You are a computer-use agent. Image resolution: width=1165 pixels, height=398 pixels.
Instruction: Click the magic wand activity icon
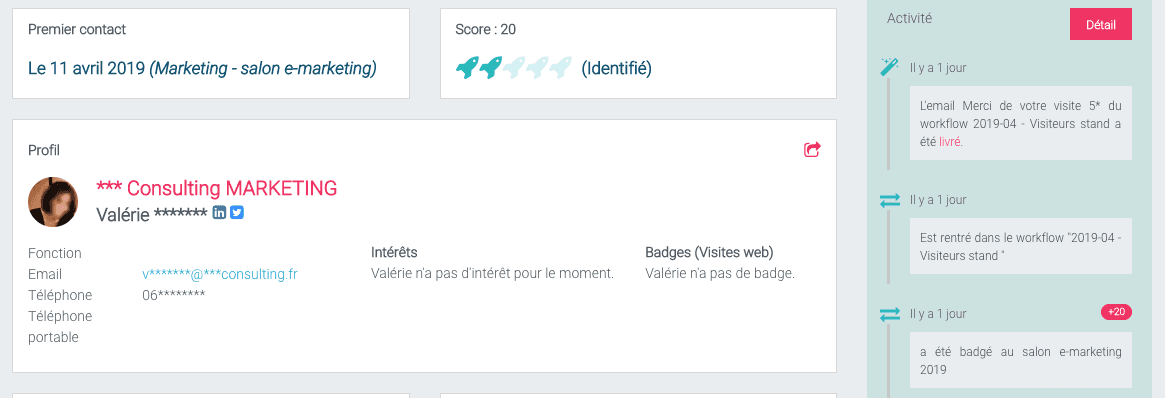(889, 67)
